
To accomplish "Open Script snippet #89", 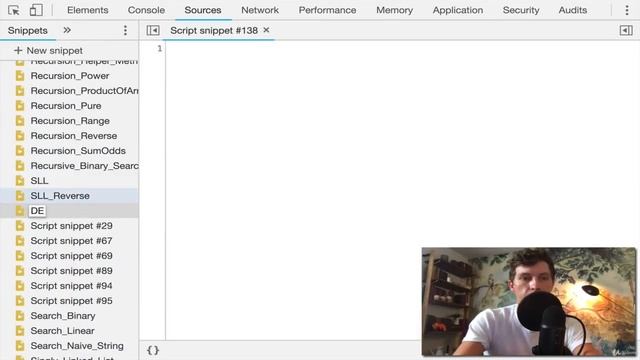I will [71, 271].
